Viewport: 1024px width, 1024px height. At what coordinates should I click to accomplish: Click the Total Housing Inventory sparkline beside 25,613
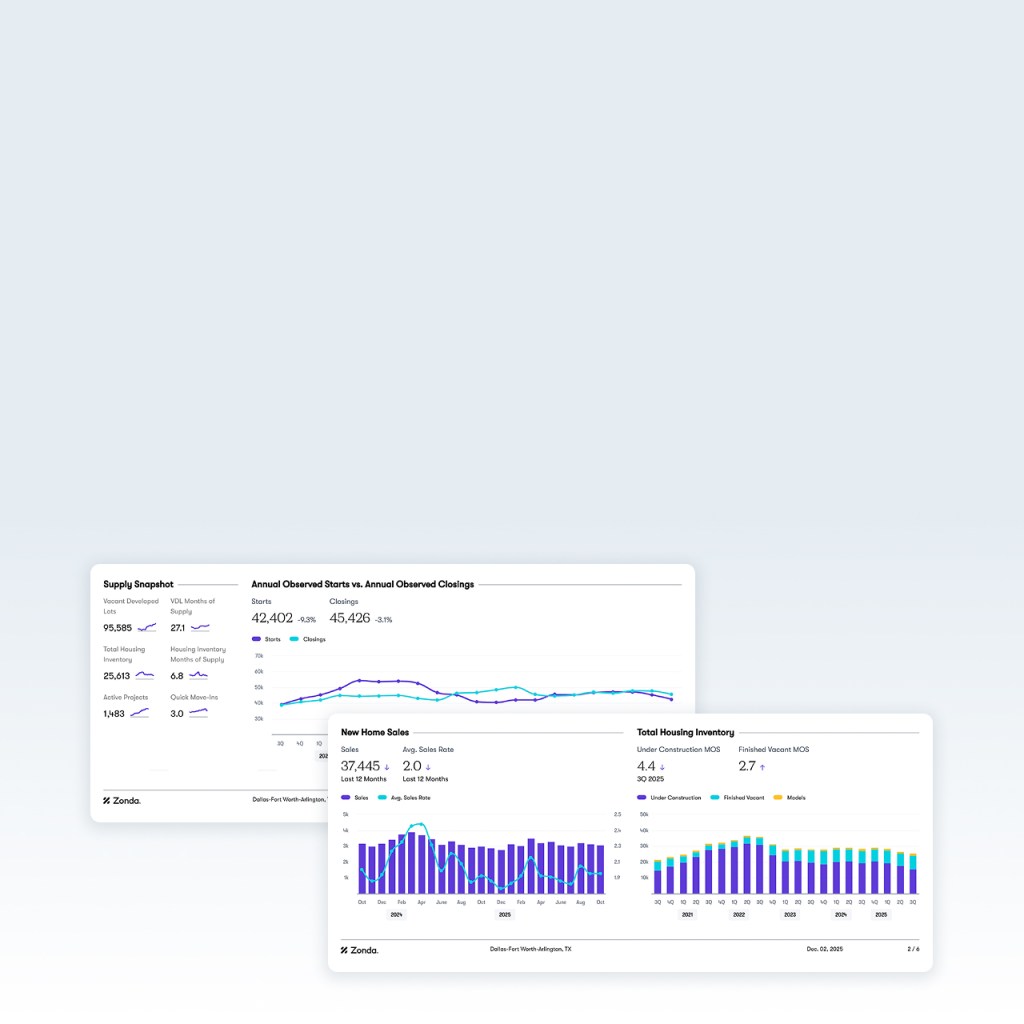point(145,675)
